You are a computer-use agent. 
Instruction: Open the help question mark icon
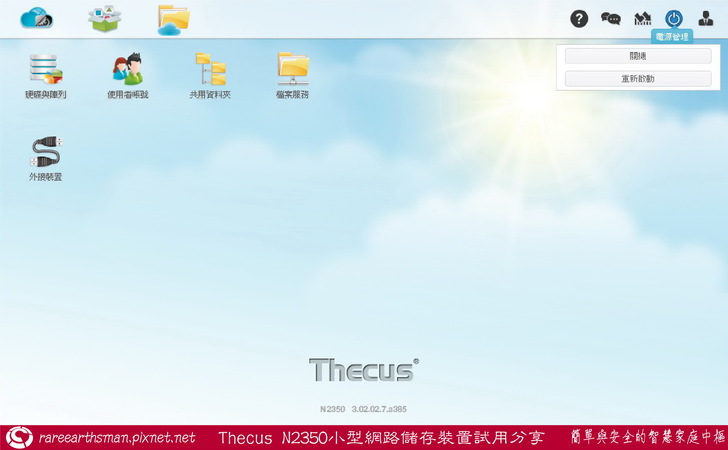pyautogui.click(x=579, y=19)
